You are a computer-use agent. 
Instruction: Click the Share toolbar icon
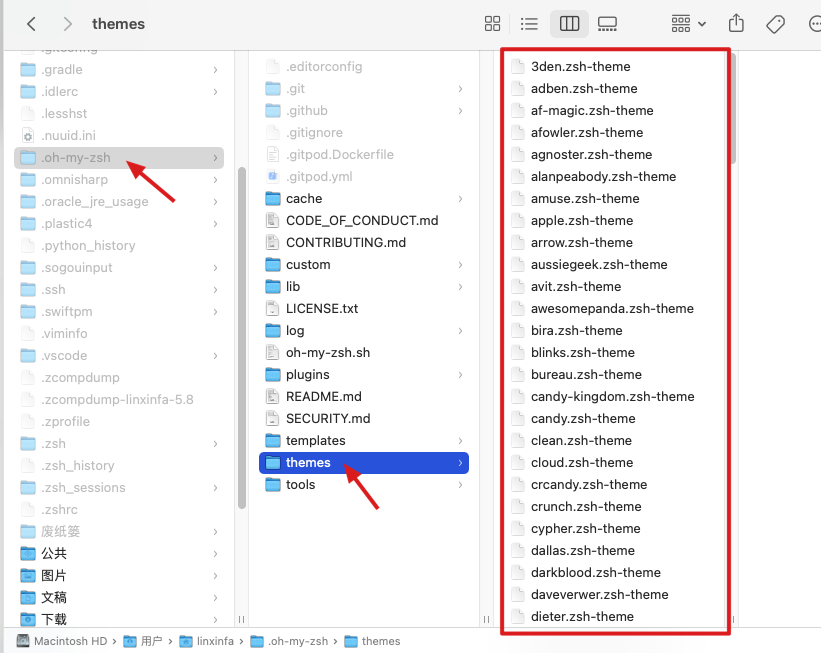[736, 23]
